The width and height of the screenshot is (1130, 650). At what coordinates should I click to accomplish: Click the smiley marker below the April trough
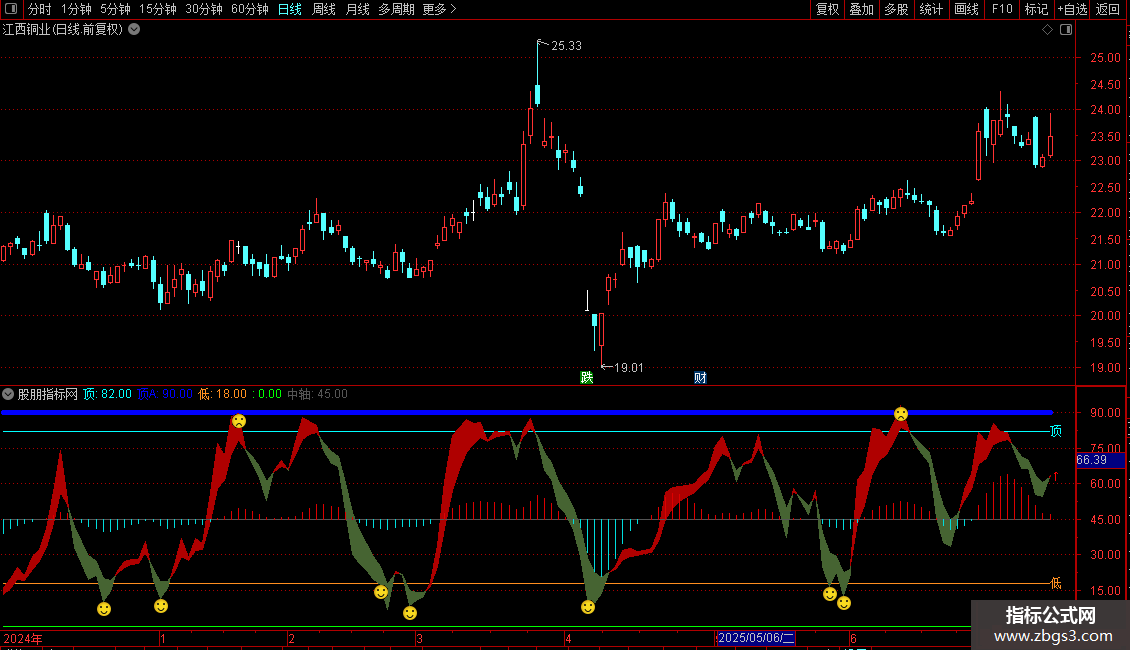[x=588, y=607]
